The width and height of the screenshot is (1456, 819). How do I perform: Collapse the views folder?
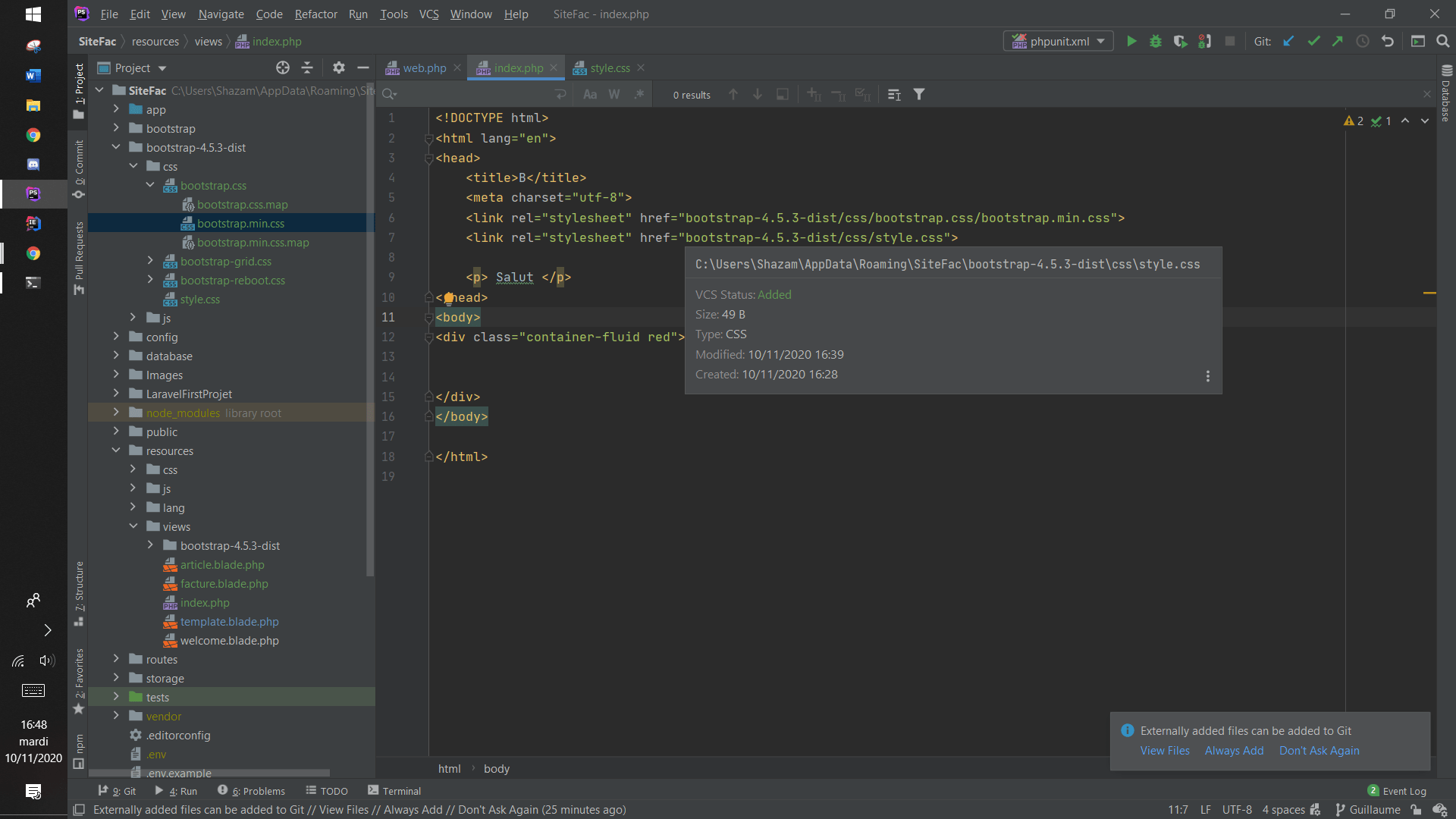[x=133, y=526]
